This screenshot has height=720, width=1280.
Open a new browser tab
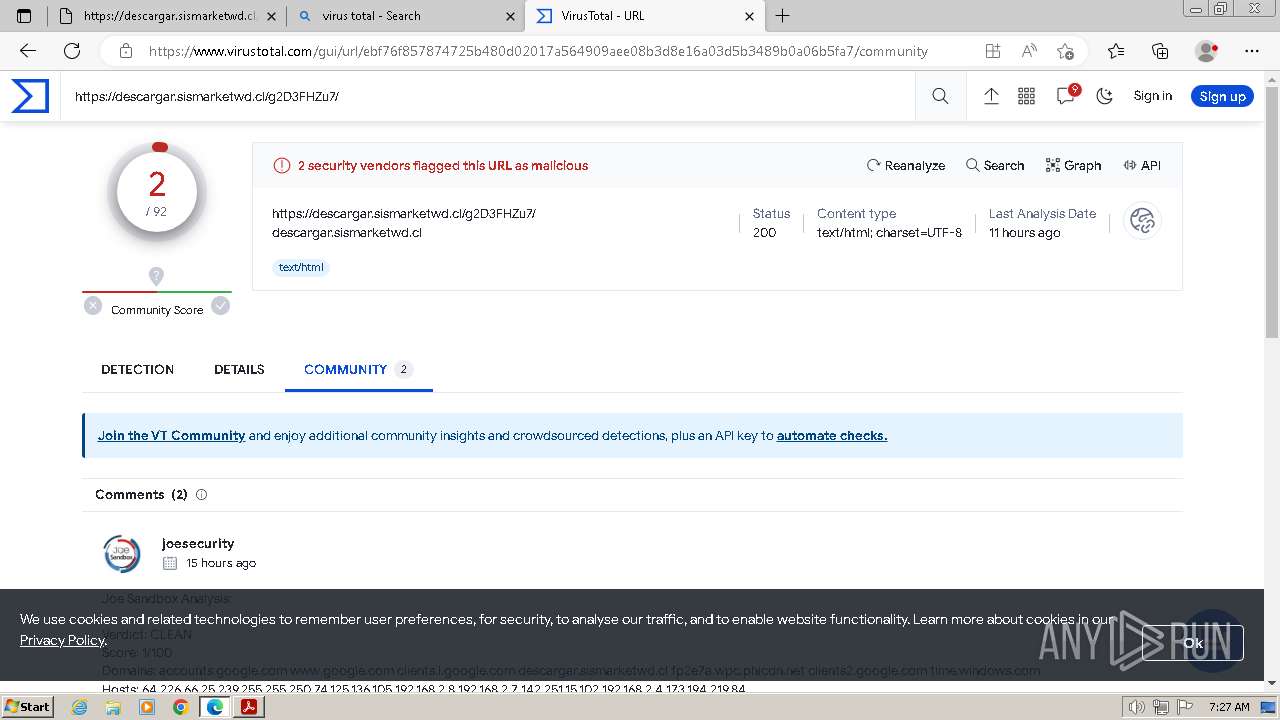[x=783, y=16]
